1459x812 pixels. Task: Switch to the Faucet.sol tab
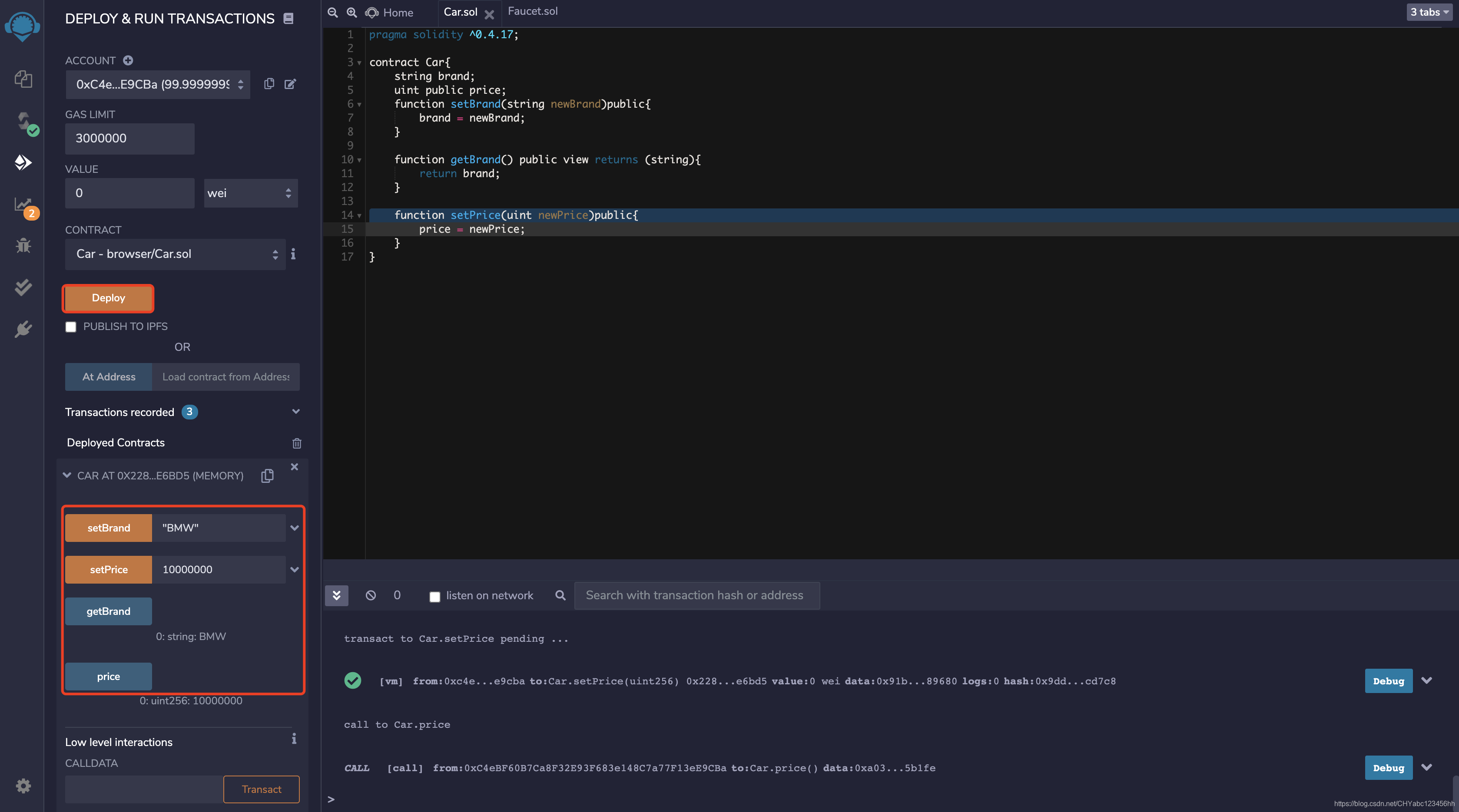(x=532, y=11)
